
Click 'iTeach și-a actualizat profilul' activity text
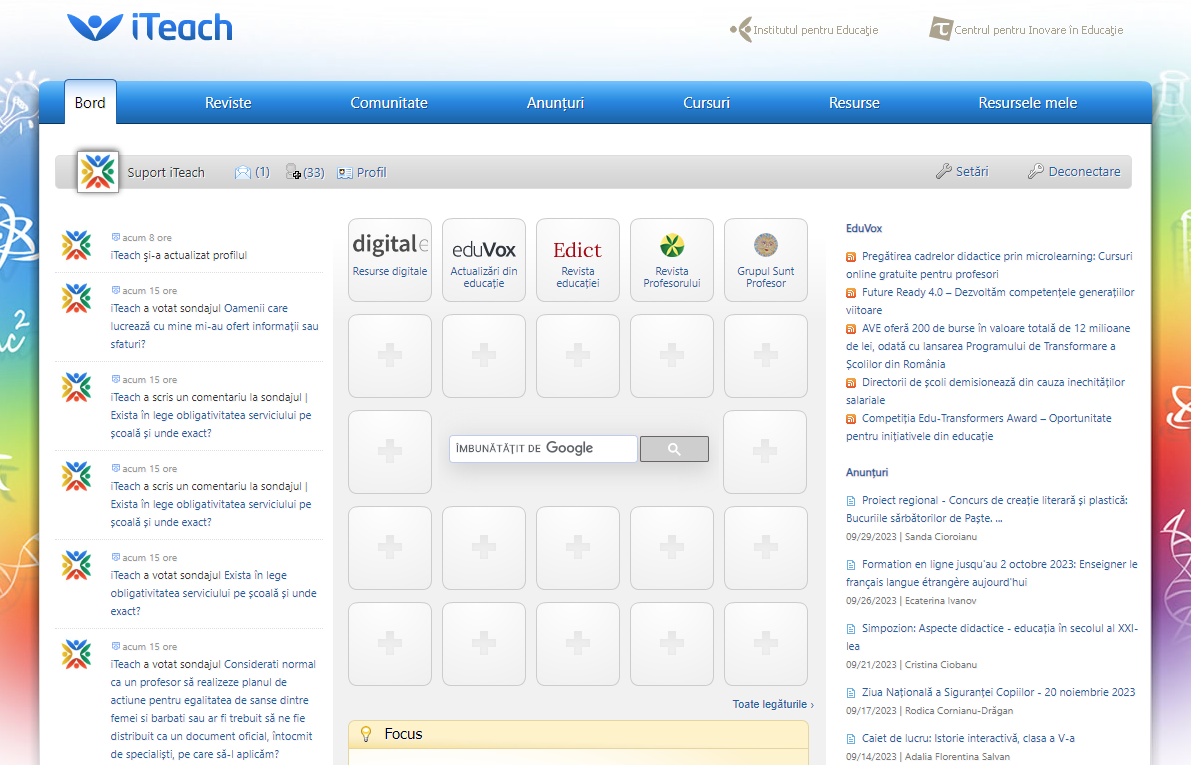[x=178, y=255]
